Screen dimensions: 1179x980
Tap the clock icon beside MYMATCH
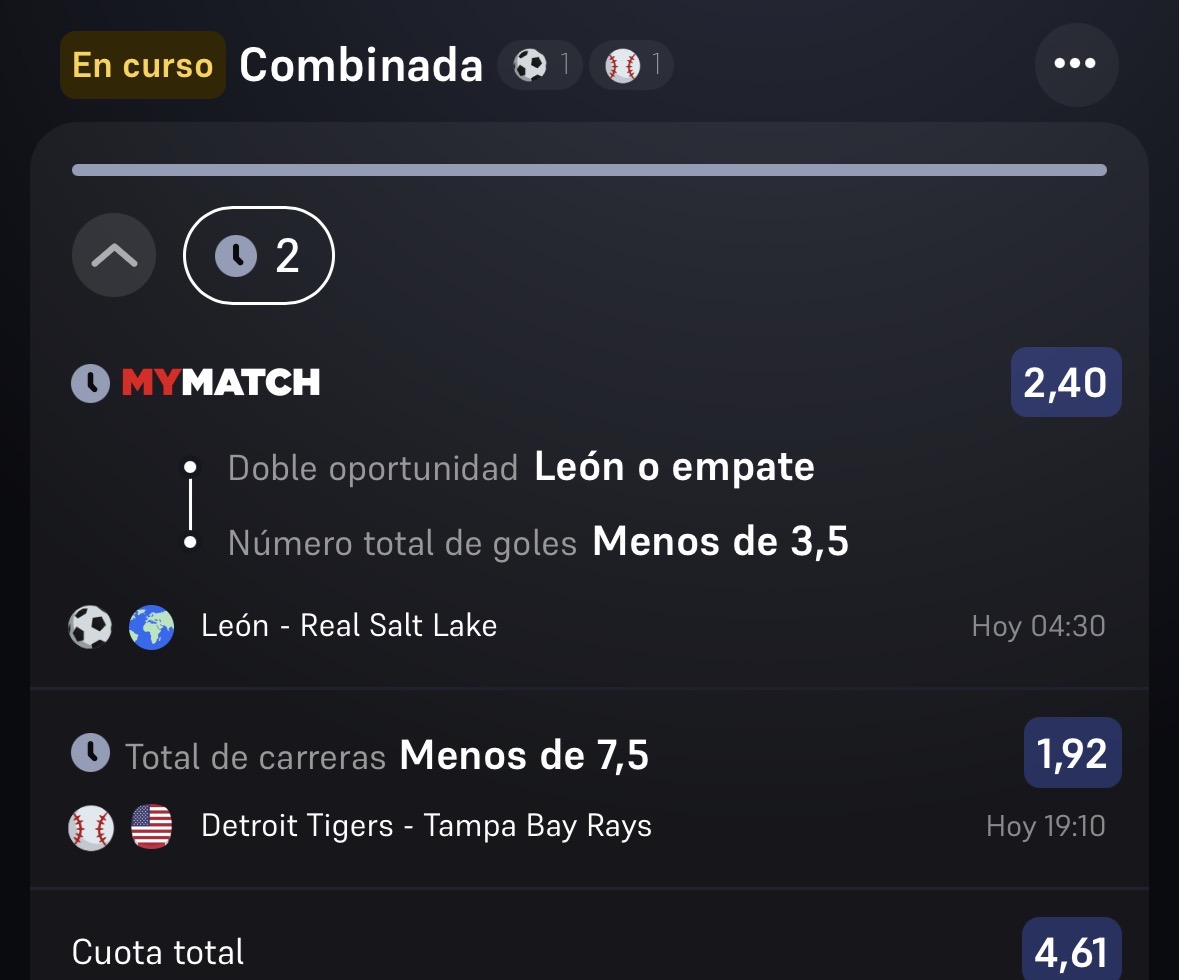[91, 384]
